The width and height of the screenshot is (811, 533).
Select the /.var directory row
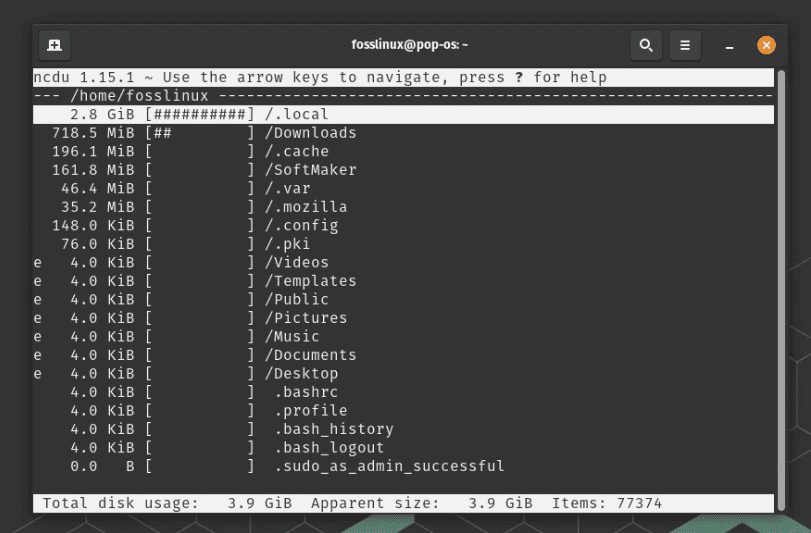point(403,189)
